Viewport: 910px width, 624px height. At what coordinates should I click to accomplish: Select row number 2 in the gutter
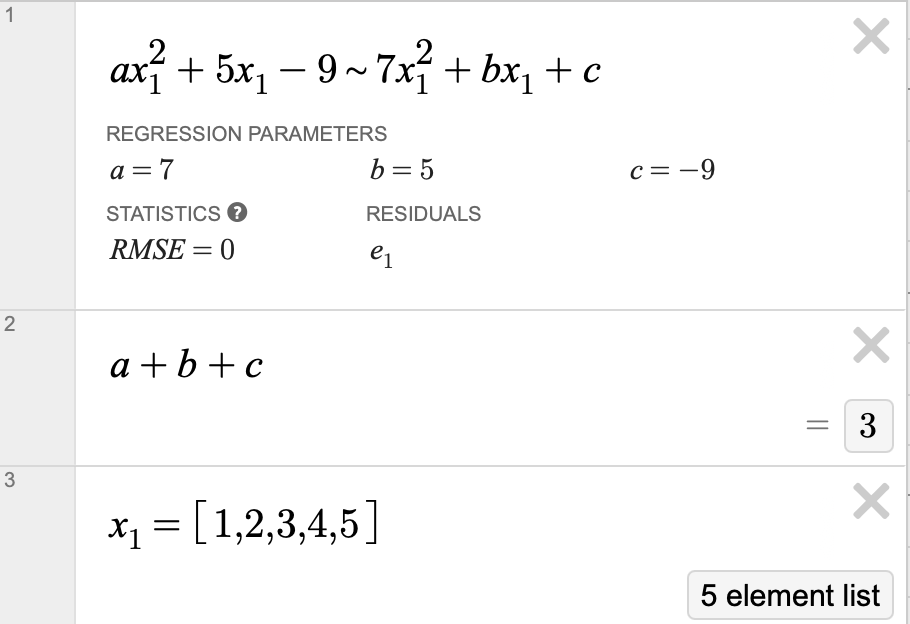[x=9, y=324]
